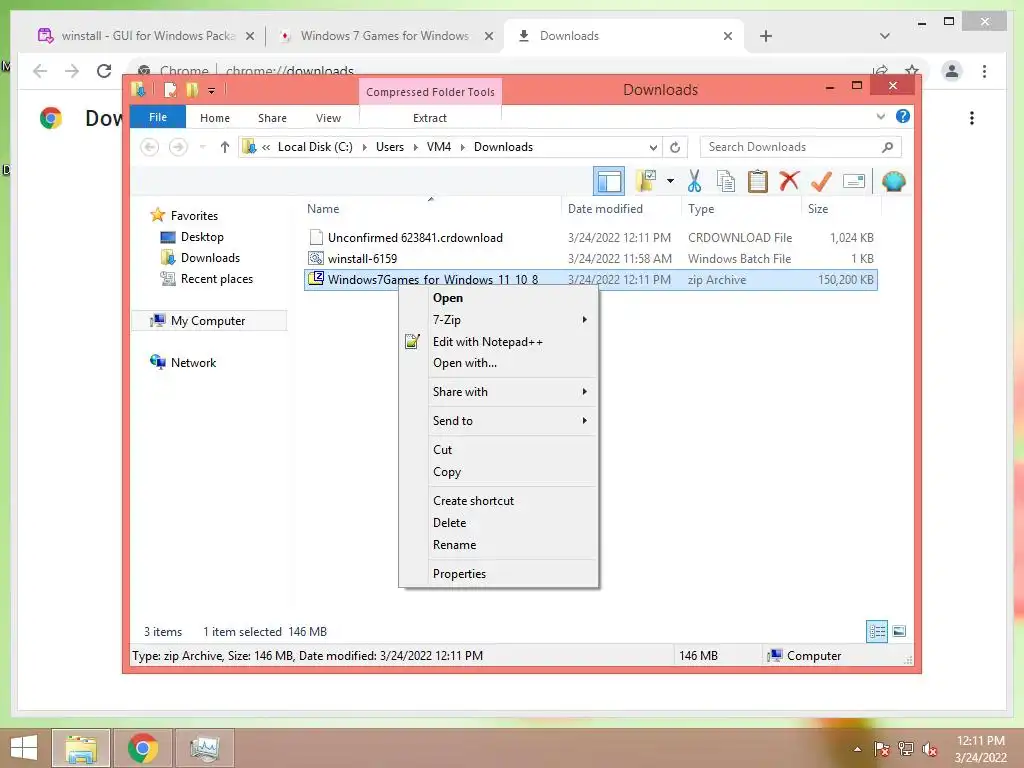Select Desktop in navigation pane

tap(193, 236)
